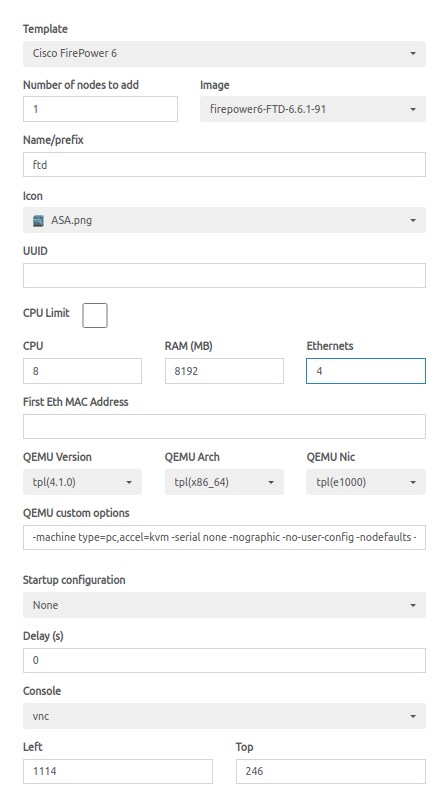Enable the CPU Limit checkbox

point(95,315)
